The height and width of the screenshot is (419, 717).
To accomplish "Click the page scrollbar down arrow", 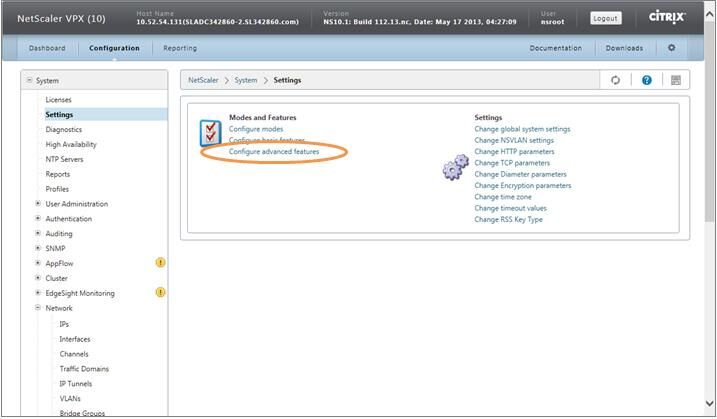I will coord(709,403).
